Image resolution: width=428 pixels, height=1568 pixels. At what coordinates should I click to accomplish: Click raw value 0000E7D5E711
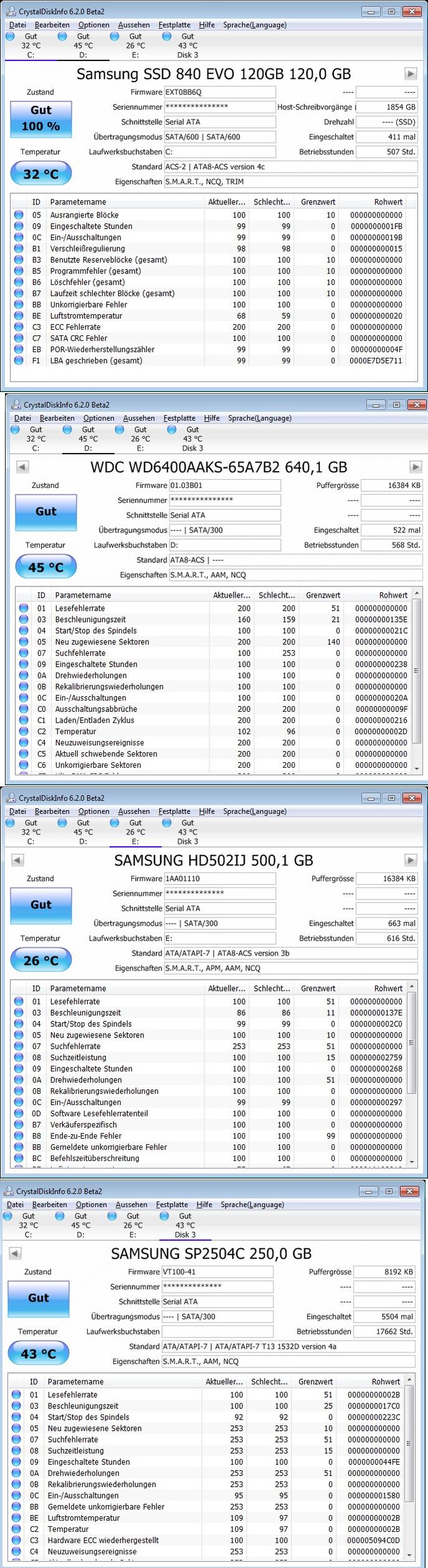coord(376,361)
